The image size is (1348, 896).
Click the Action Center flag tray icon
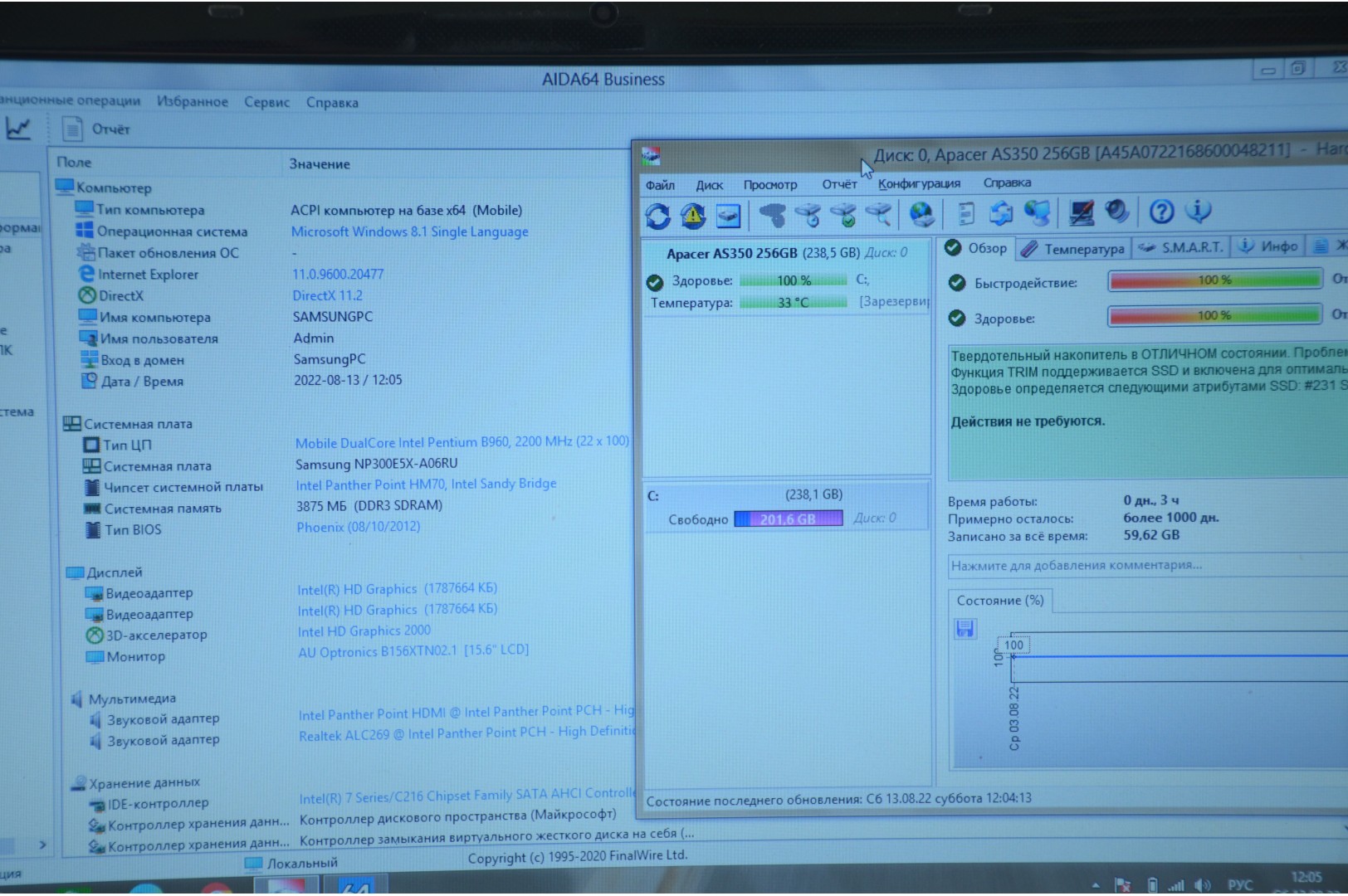[1122, 885]
